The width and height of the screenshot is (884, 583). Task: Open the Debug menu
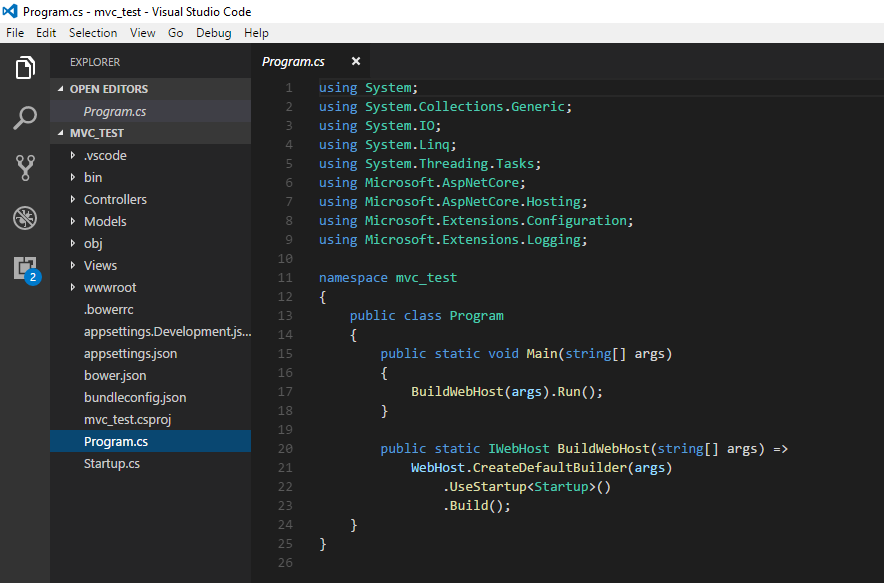point(214,33)
